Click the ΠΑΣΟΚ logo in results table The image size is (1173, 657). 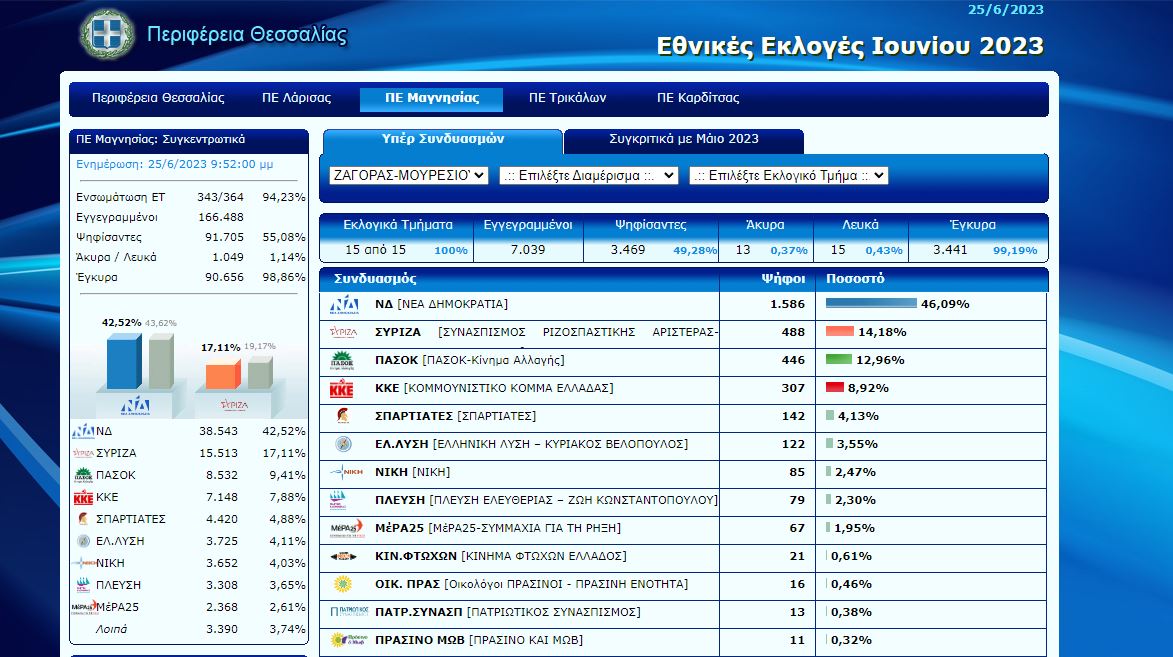342,361
